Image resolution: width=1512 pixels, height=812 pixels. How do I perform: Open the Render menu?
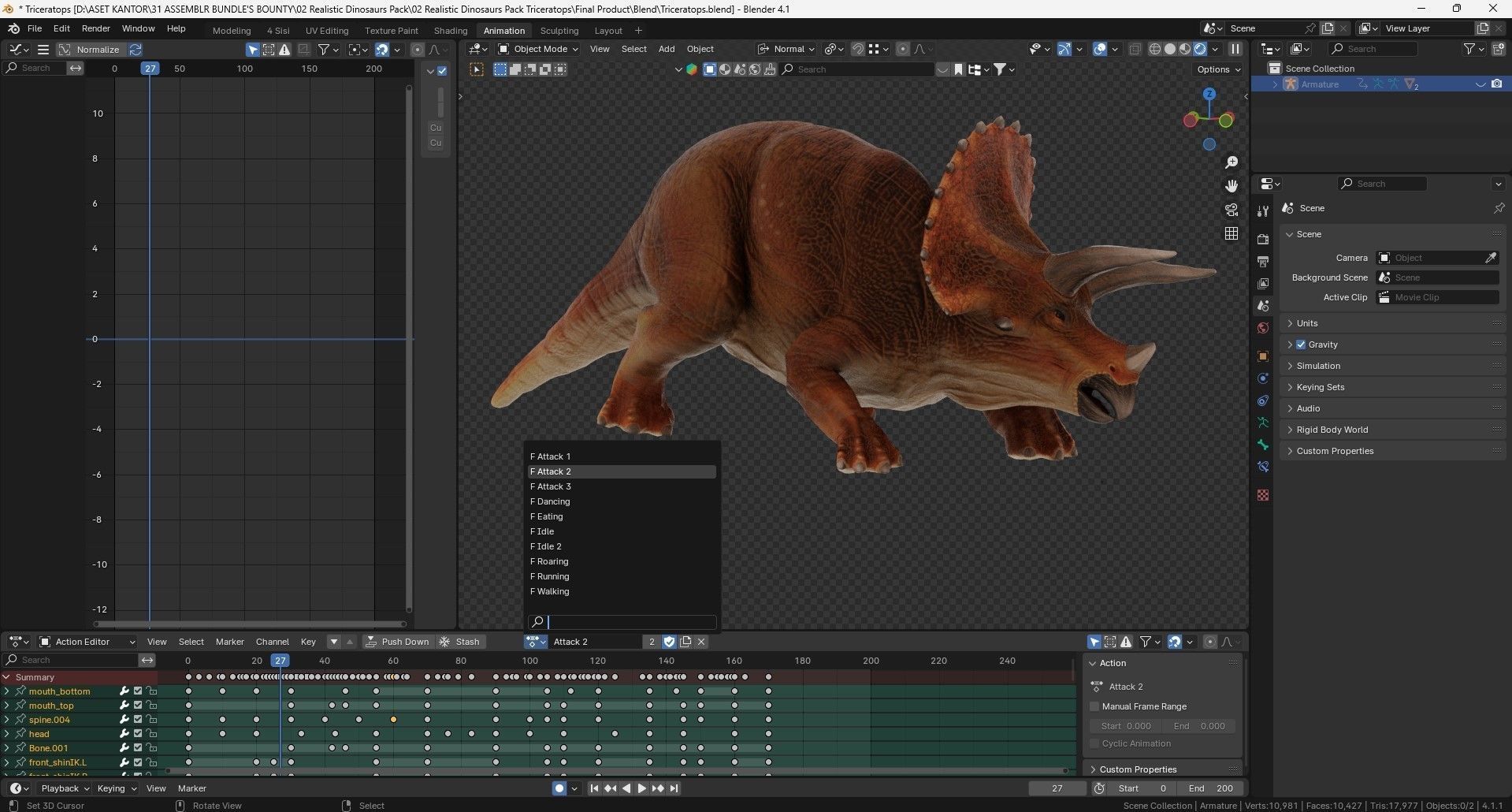[x=96, y=28]
